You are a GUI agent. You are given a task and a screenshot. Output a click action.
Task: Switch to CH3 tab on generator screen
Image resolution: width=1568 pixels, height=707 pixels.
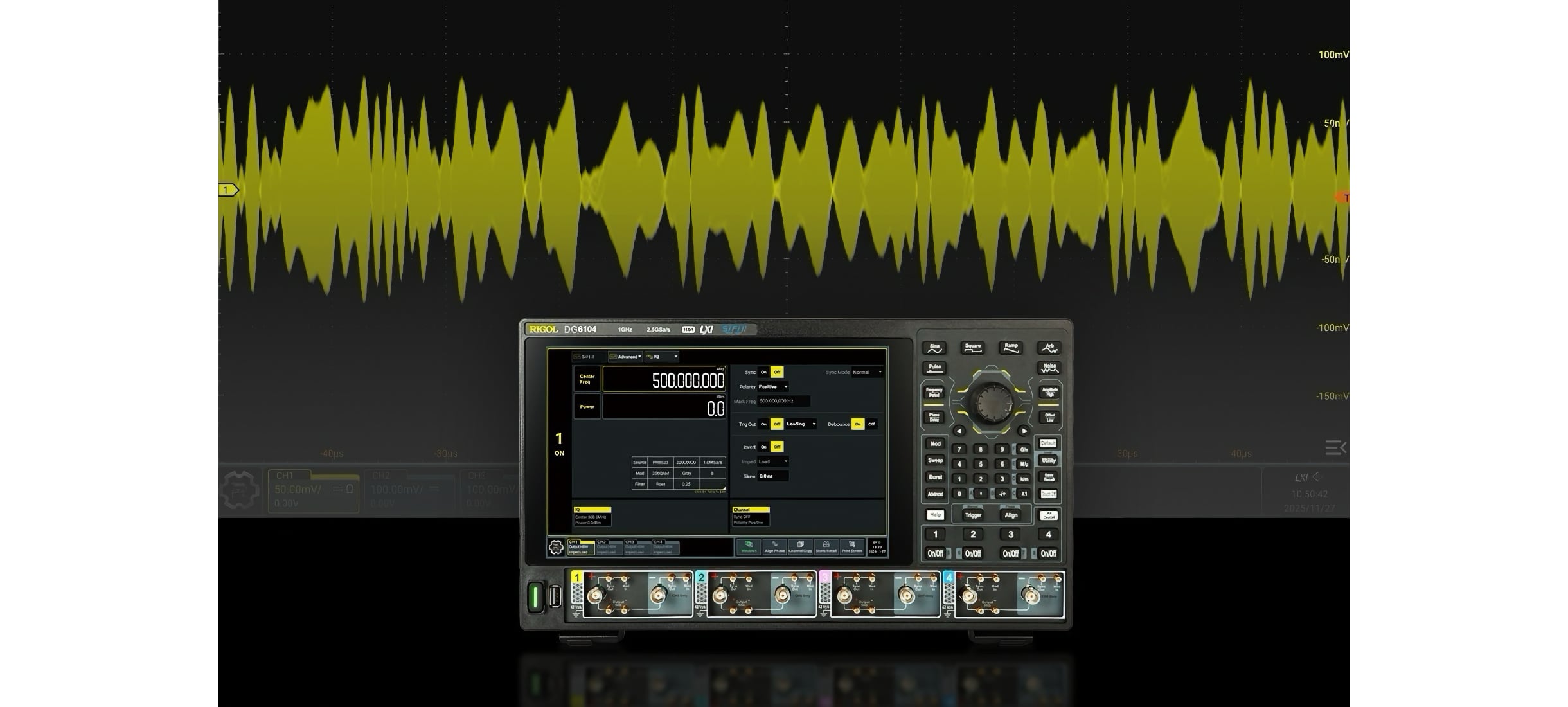coord(637,547)
